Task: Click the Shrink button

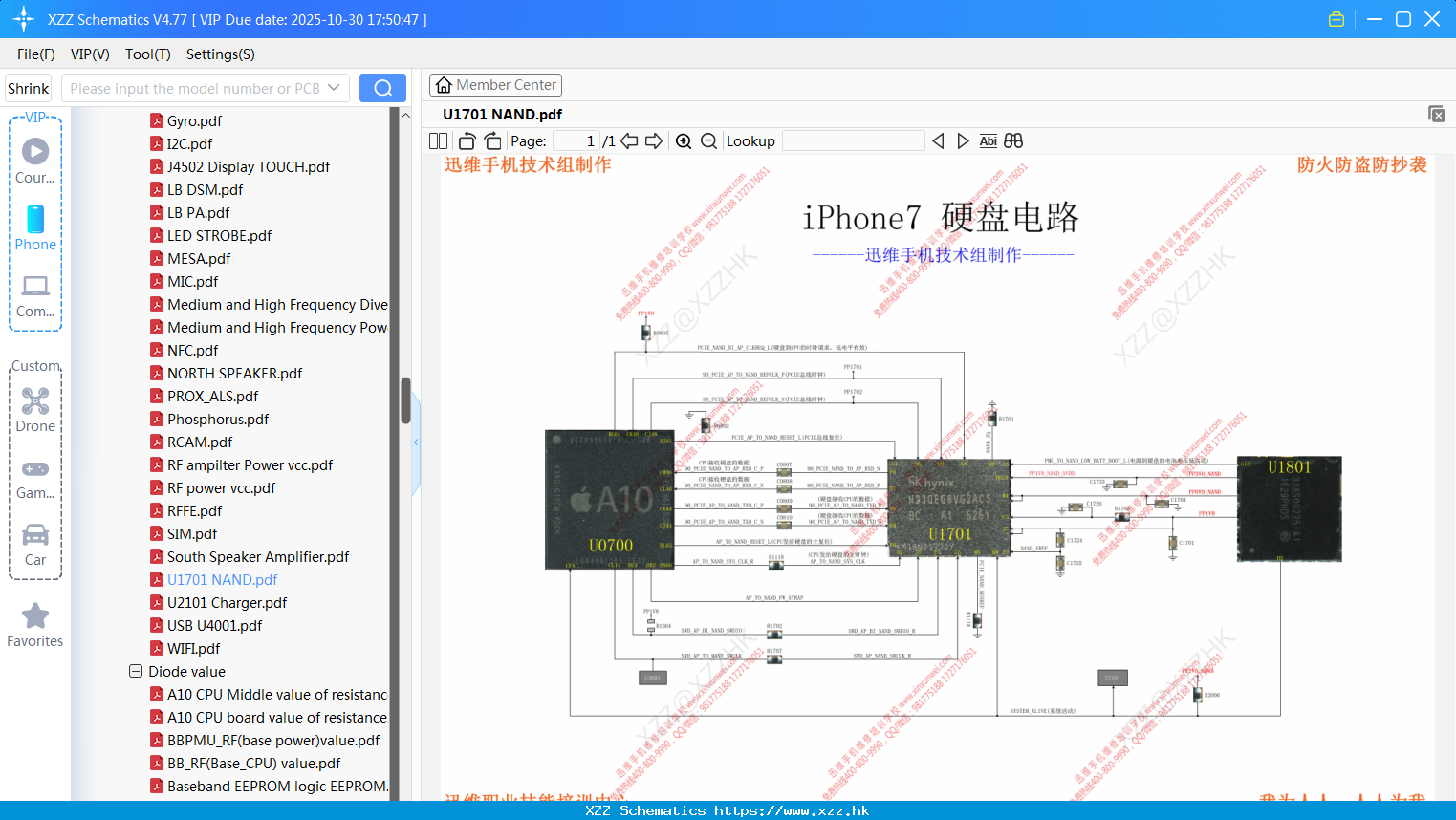Action: 28,88
